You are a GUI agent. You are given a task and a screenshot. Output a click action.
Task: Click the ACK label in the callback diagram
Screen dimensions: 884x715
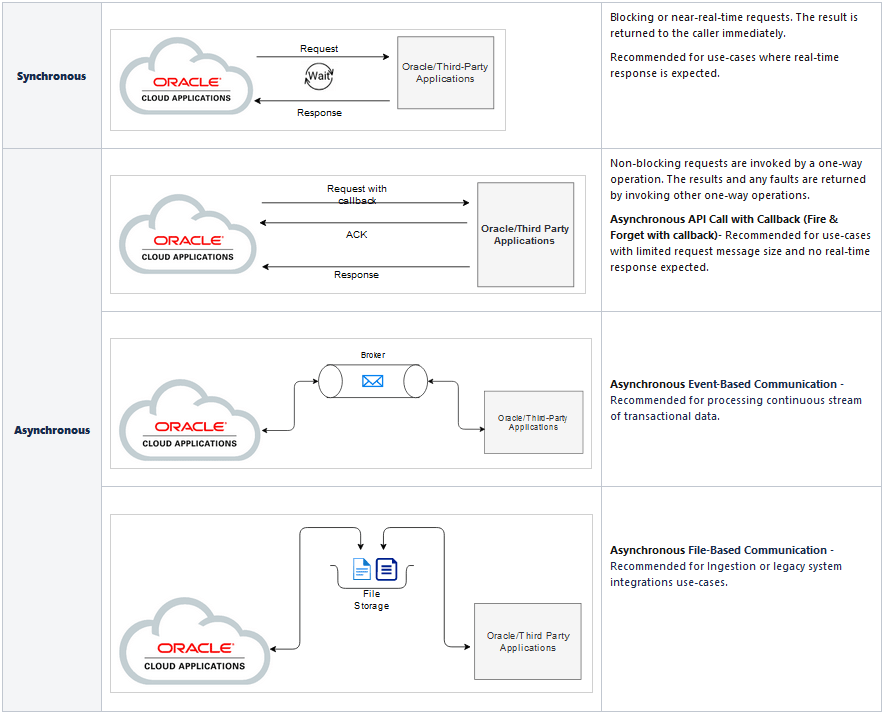356,234
